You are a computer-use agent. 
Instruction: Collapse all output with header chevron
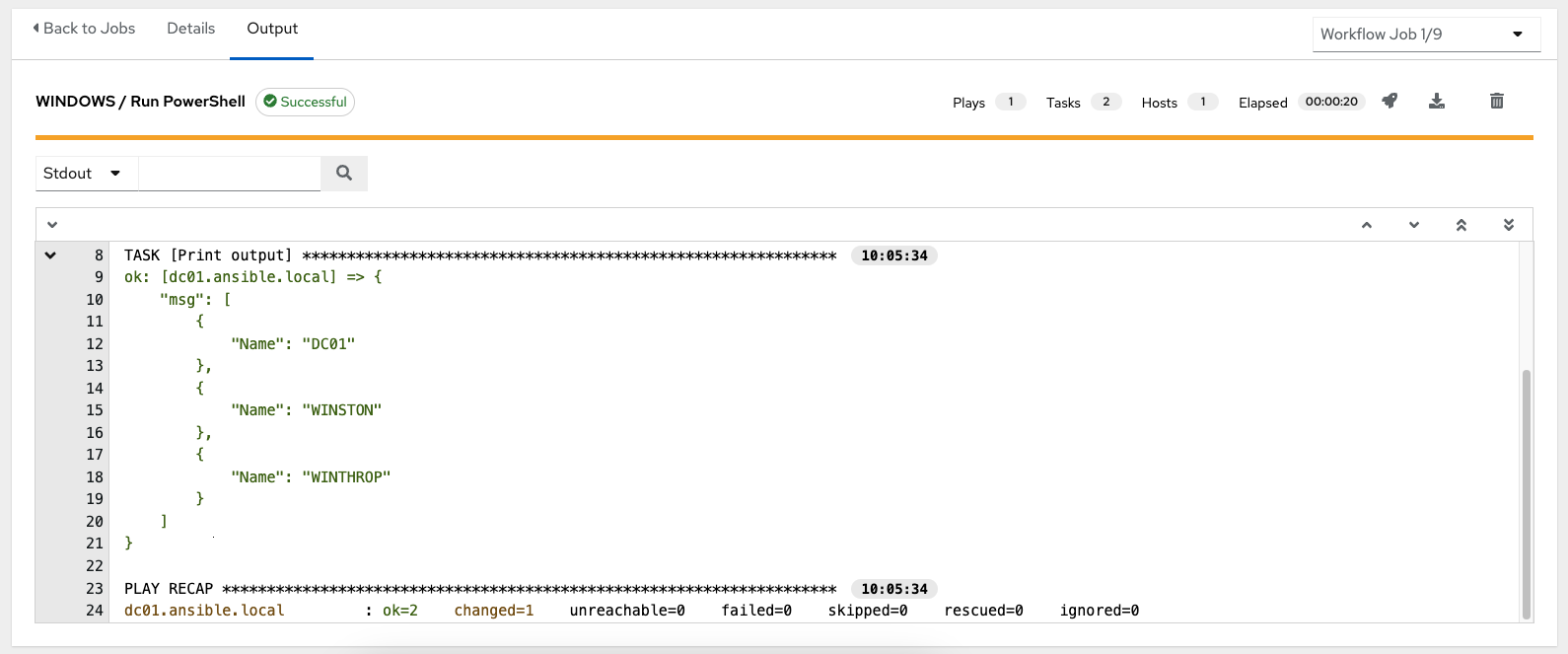[52, 225]
